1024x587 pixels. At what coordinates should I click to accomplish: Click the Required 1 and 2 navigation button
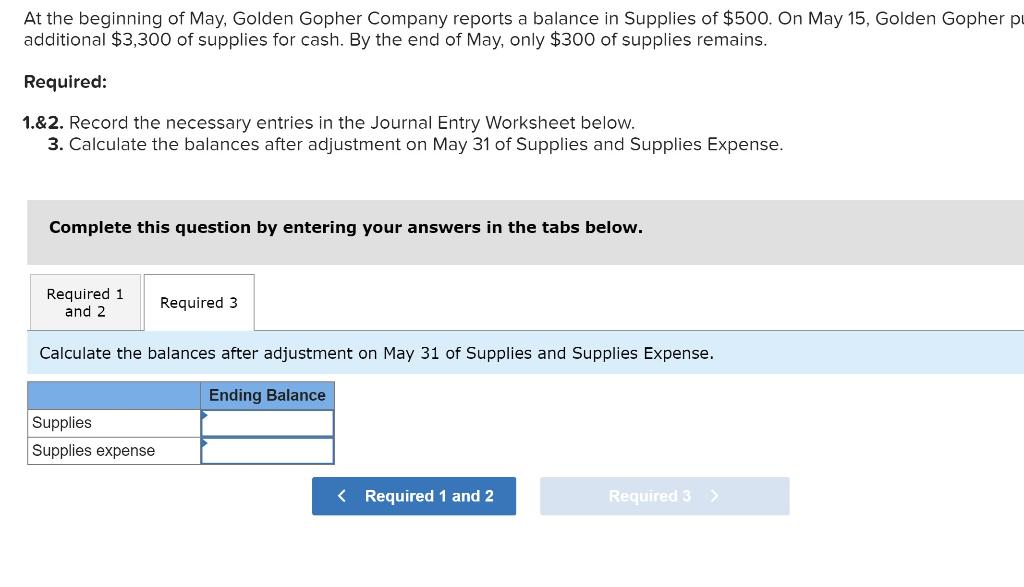click(x=413, y=495)
